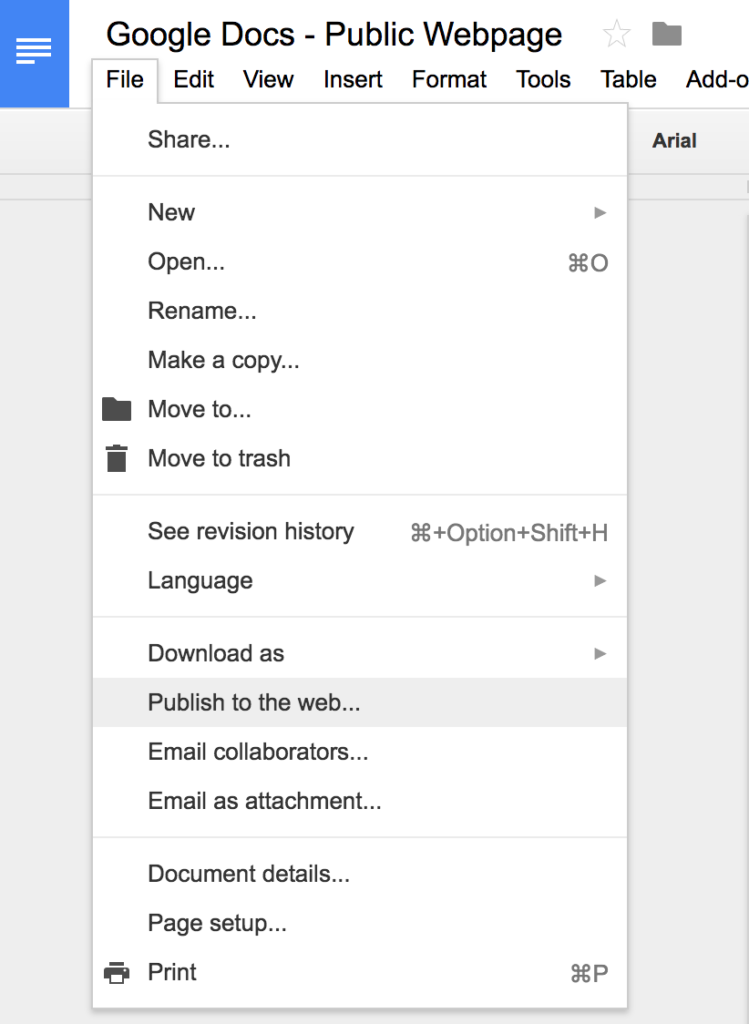Image resolution: width=749 pixels, height=1024 pixels.
Task: Expand the New submenu arrow
Action: point(600,212)
